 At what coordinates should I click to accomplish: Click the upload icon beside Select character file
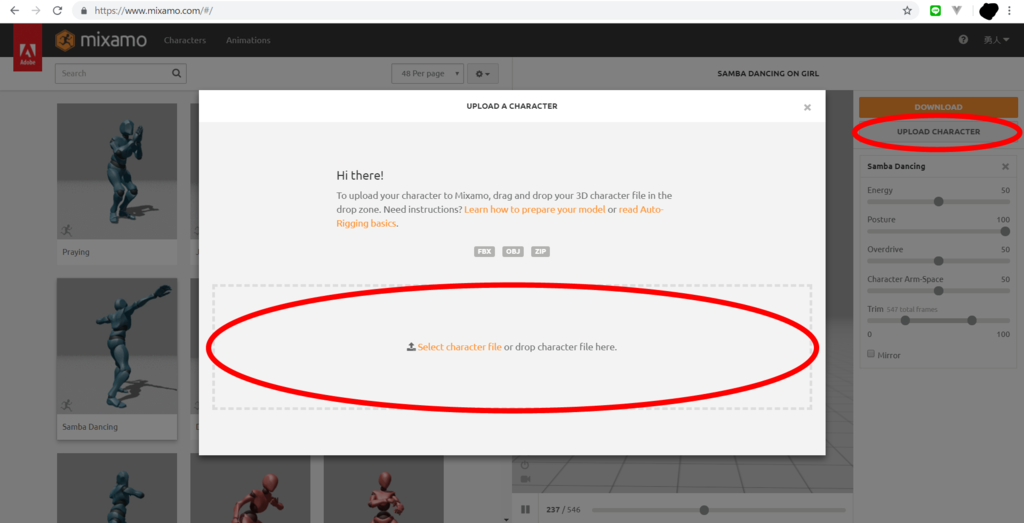pos(411,347)
